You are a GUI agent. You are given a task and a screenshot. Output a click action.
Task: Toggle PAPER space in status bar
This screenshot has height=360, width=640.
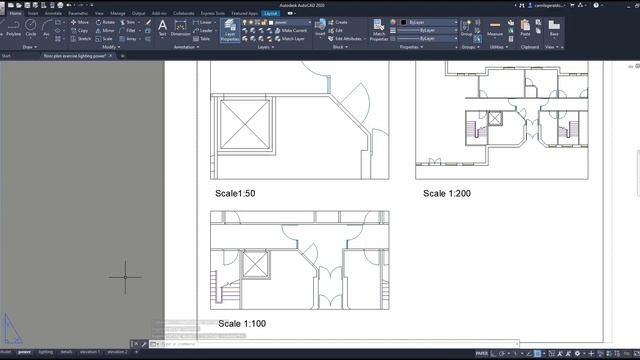[x=482, y=353]
